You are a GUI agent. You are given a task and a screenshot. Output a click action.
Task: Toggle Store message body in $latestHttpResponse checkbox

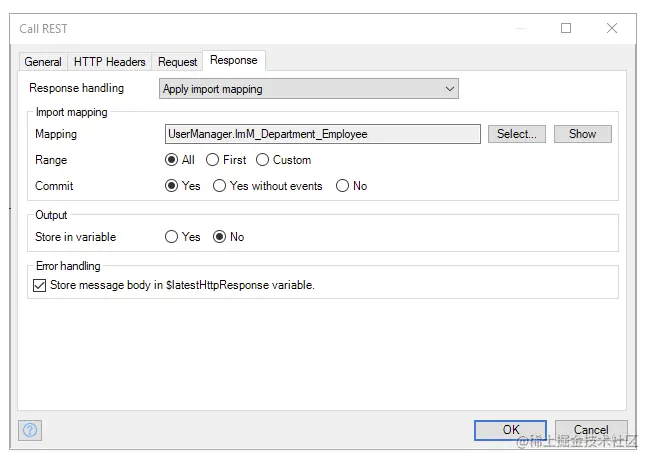40,285
